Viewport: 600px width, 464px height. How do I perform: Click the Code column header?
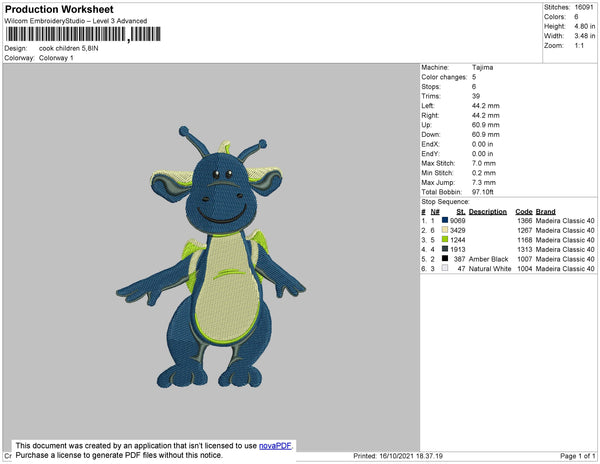[x=523, y=212]
